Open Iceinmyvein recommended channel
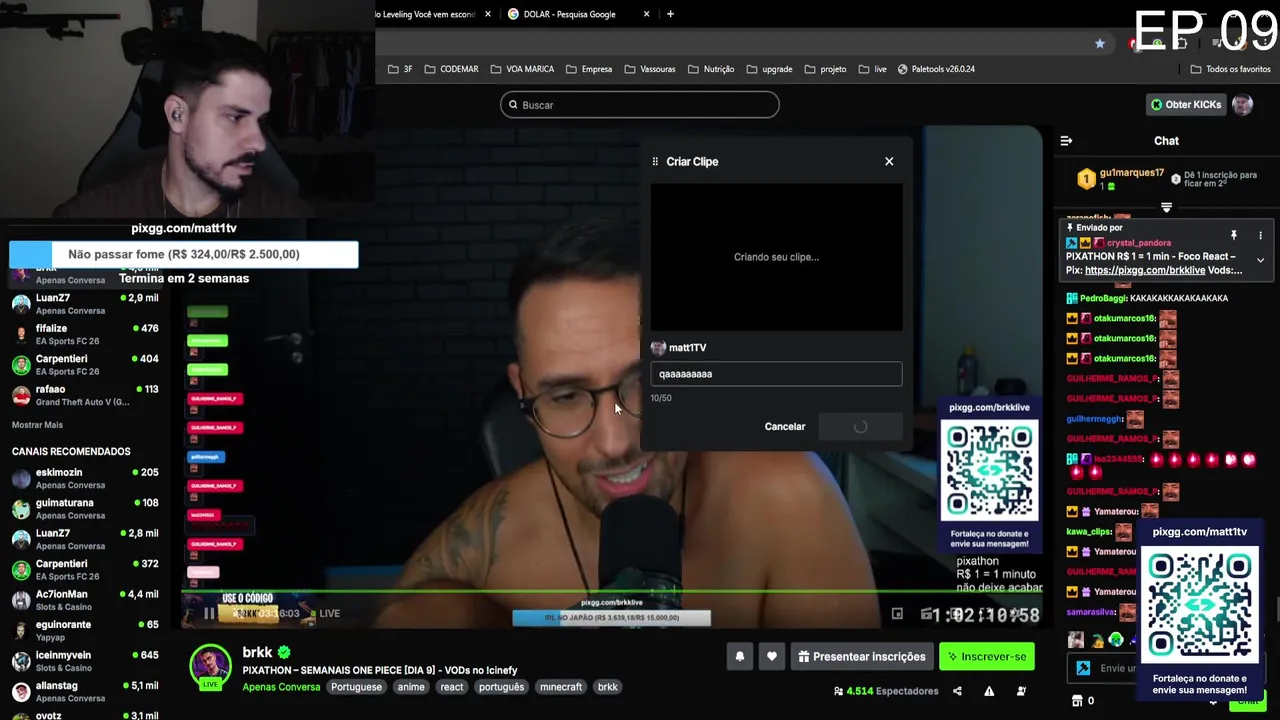The image size is (1280, 720). pyautogui.click(x=85, y=661)
